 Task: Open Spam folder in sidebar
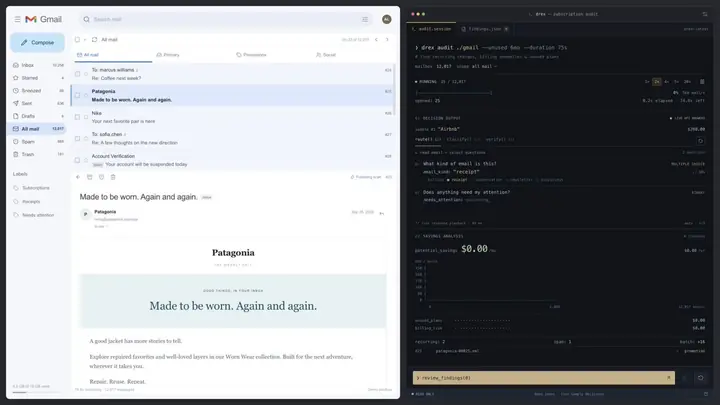coord(38,142)
